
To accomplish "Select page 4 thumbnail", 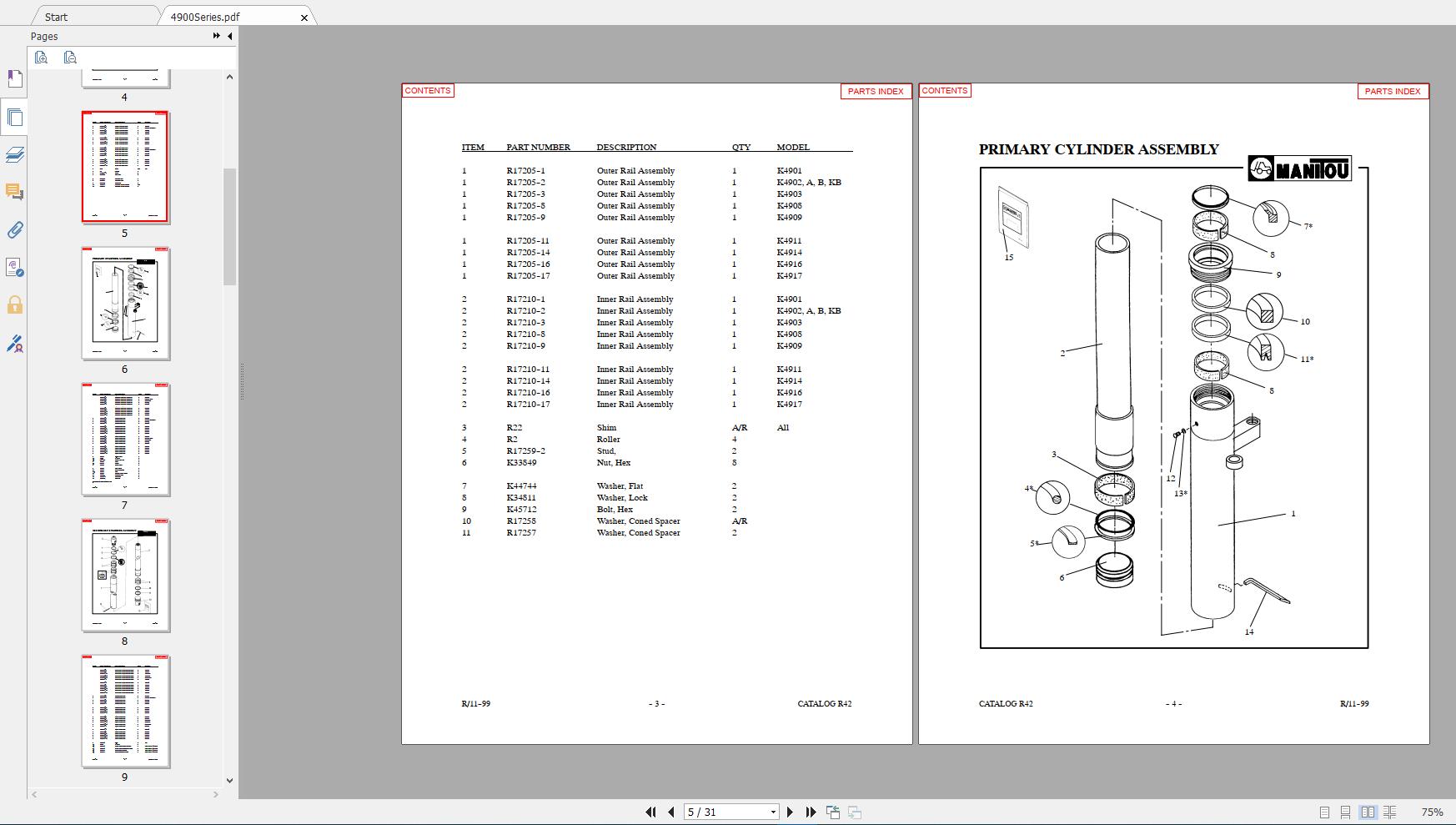I will (x=125, y=79).
